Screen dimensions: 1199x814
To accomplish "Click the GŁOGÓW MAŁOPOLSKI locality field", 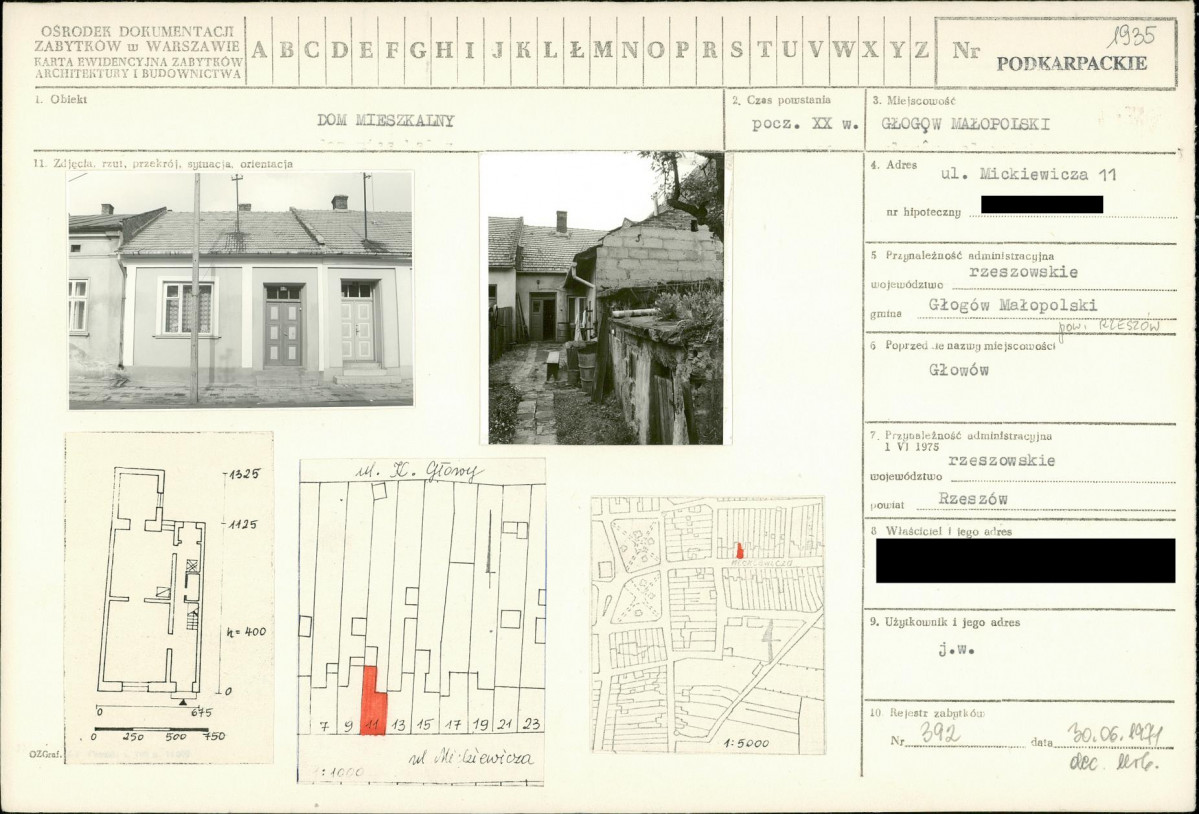I will coord(965,125).
